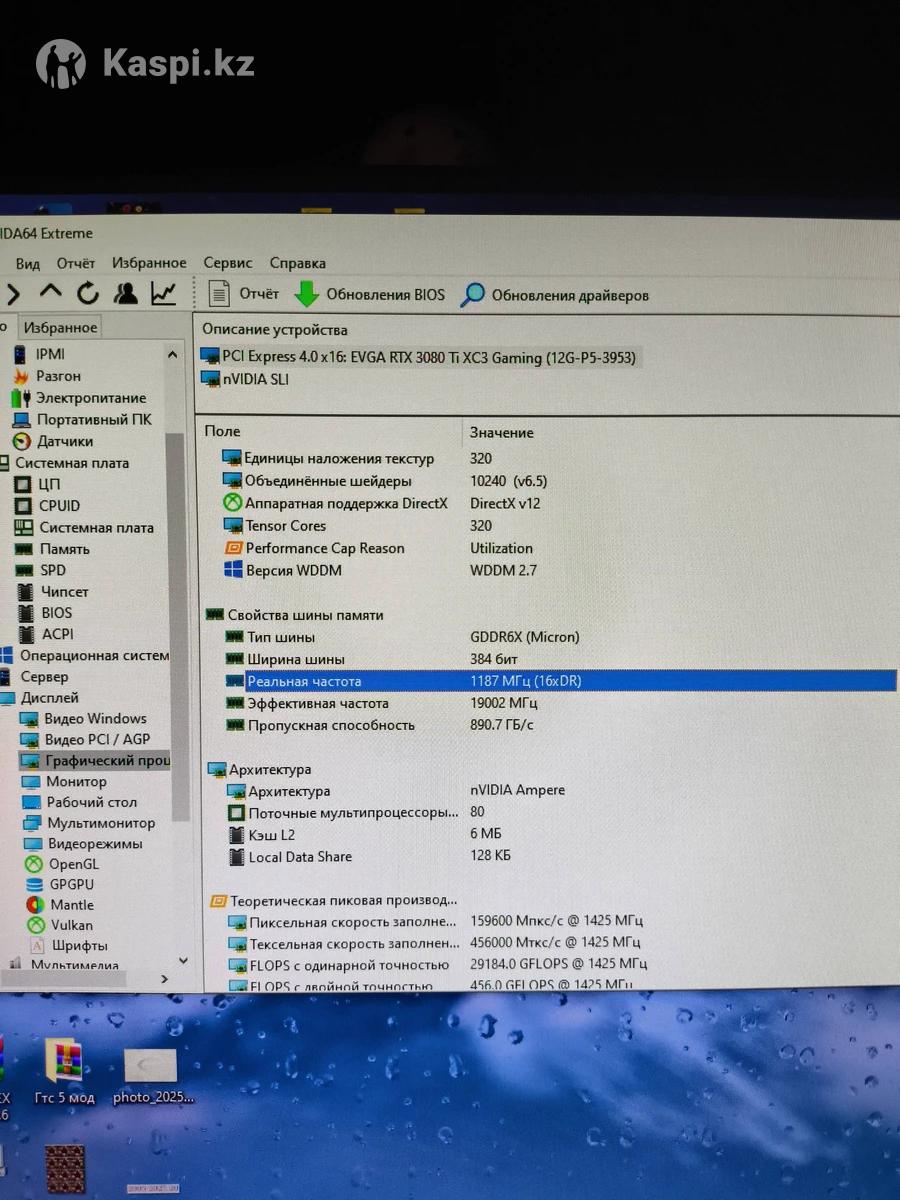
Task: Click the refresh arrow toolbar icon
Action: 88,294
